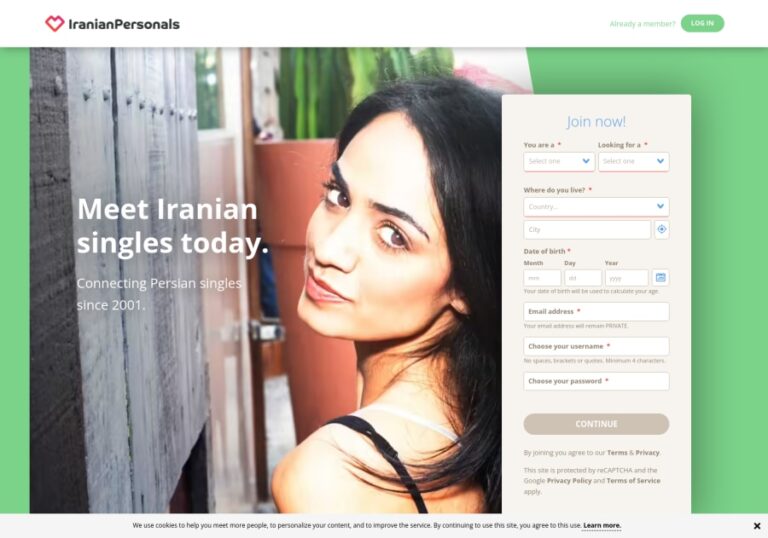
Task: Open the Terms link under Continue
Action: 617,453
